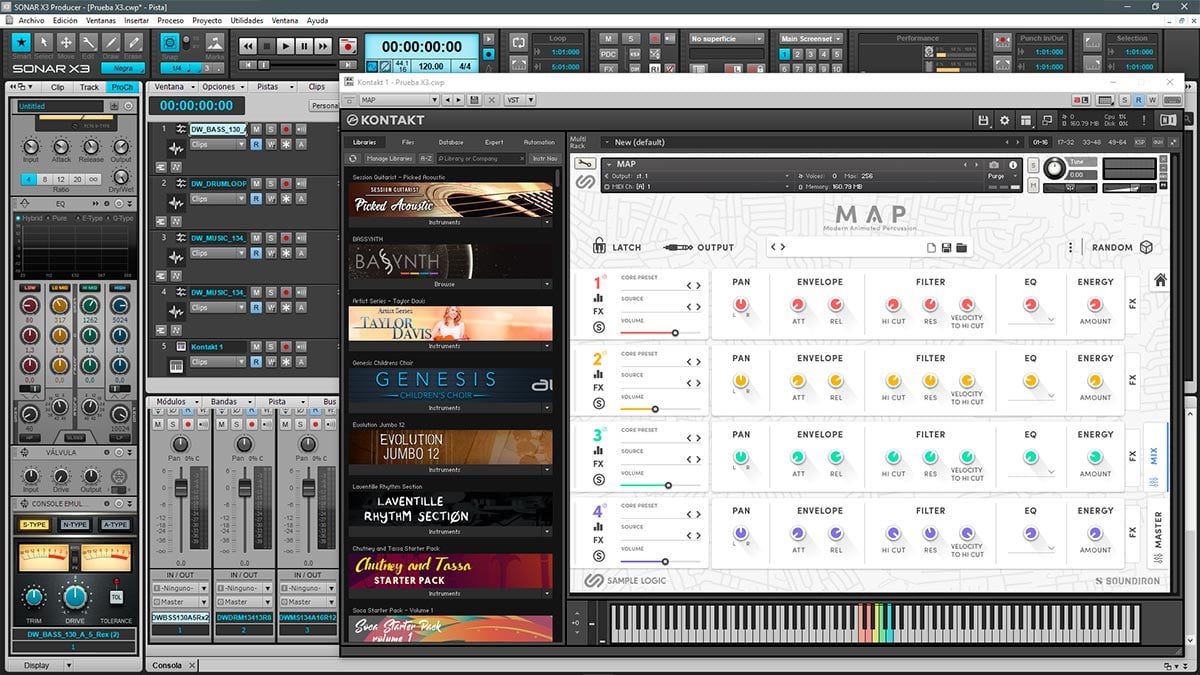The height and width of the screenshot is (675, 1200).
Task: Open the Archivo menu
Action: point(31,20)
